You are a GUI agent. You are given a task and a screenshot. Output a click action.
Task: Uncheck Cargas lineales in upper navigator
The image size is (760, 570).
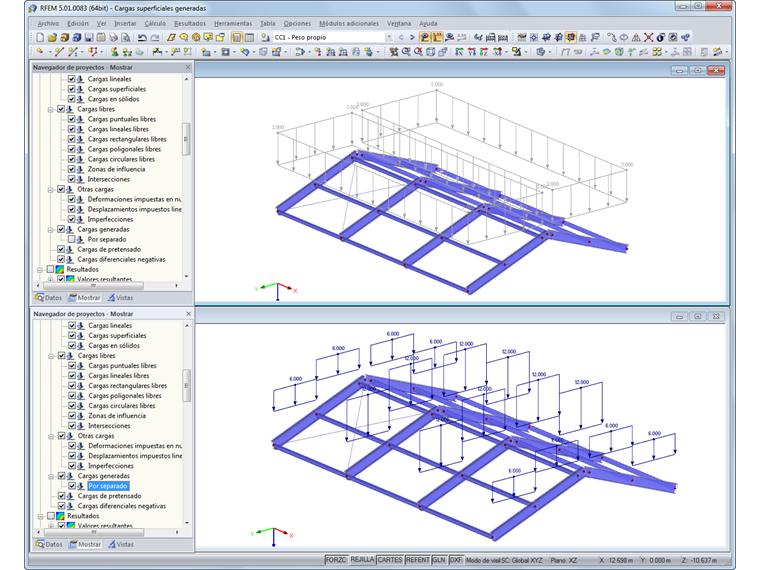71,79
